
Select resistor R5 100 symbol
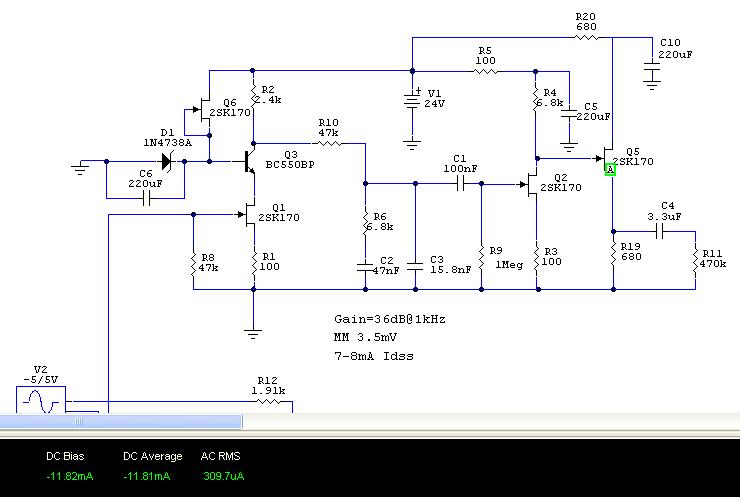[x=486, y=71]
